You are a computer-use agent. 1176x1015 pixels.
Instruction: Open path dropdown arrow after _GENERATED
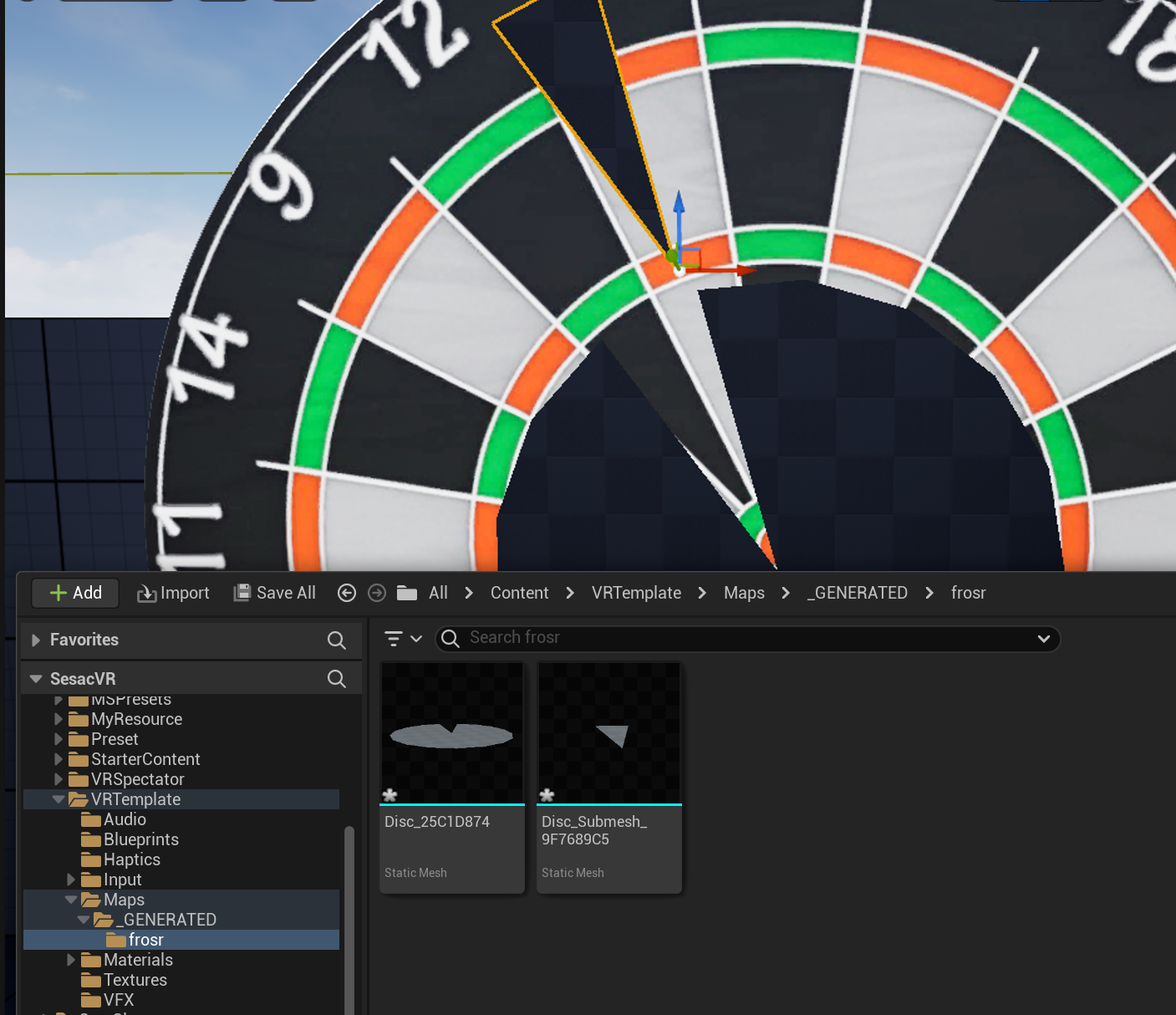929,593
